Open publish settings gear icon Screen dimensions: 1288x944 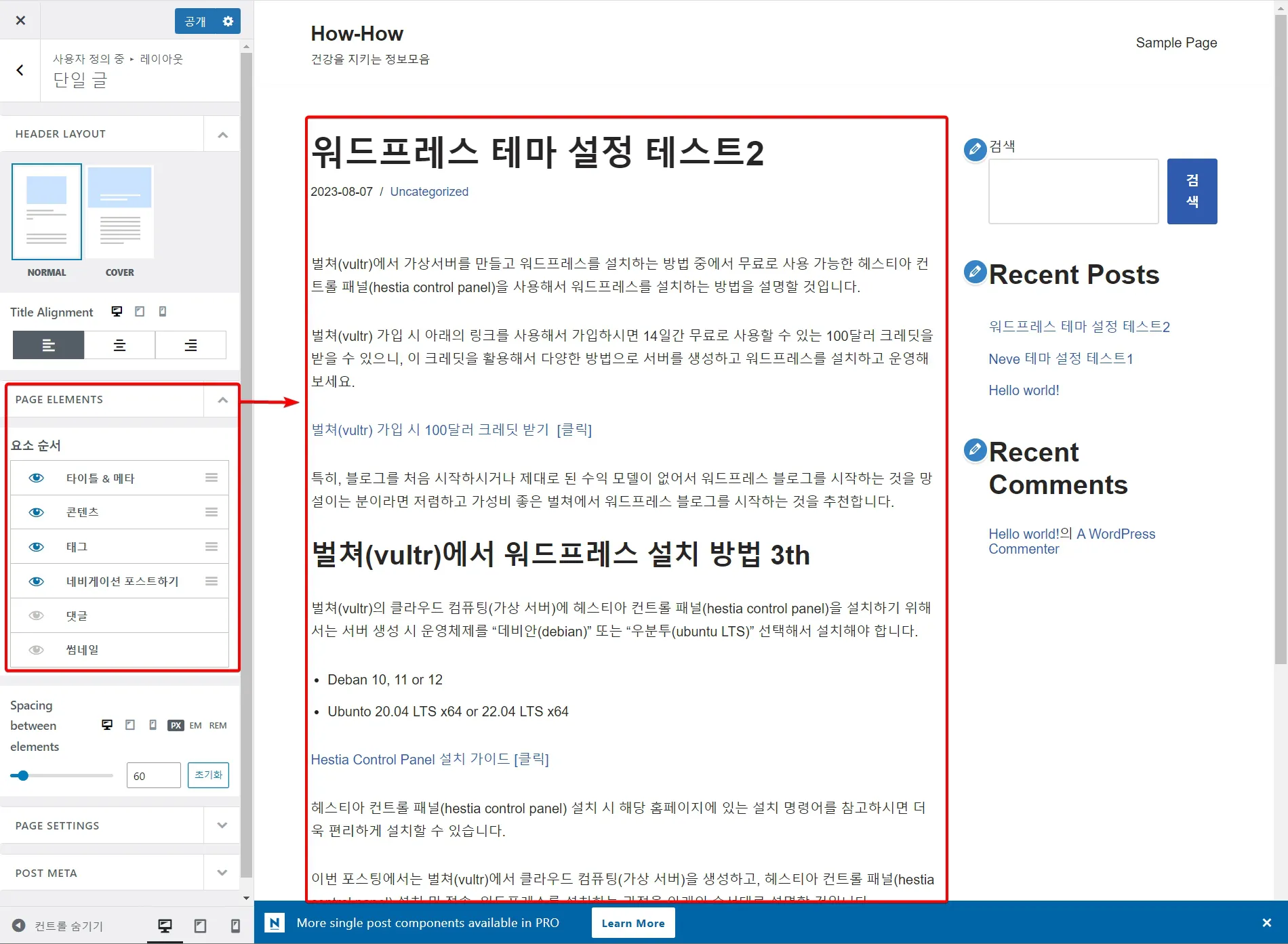pos(228,22)
